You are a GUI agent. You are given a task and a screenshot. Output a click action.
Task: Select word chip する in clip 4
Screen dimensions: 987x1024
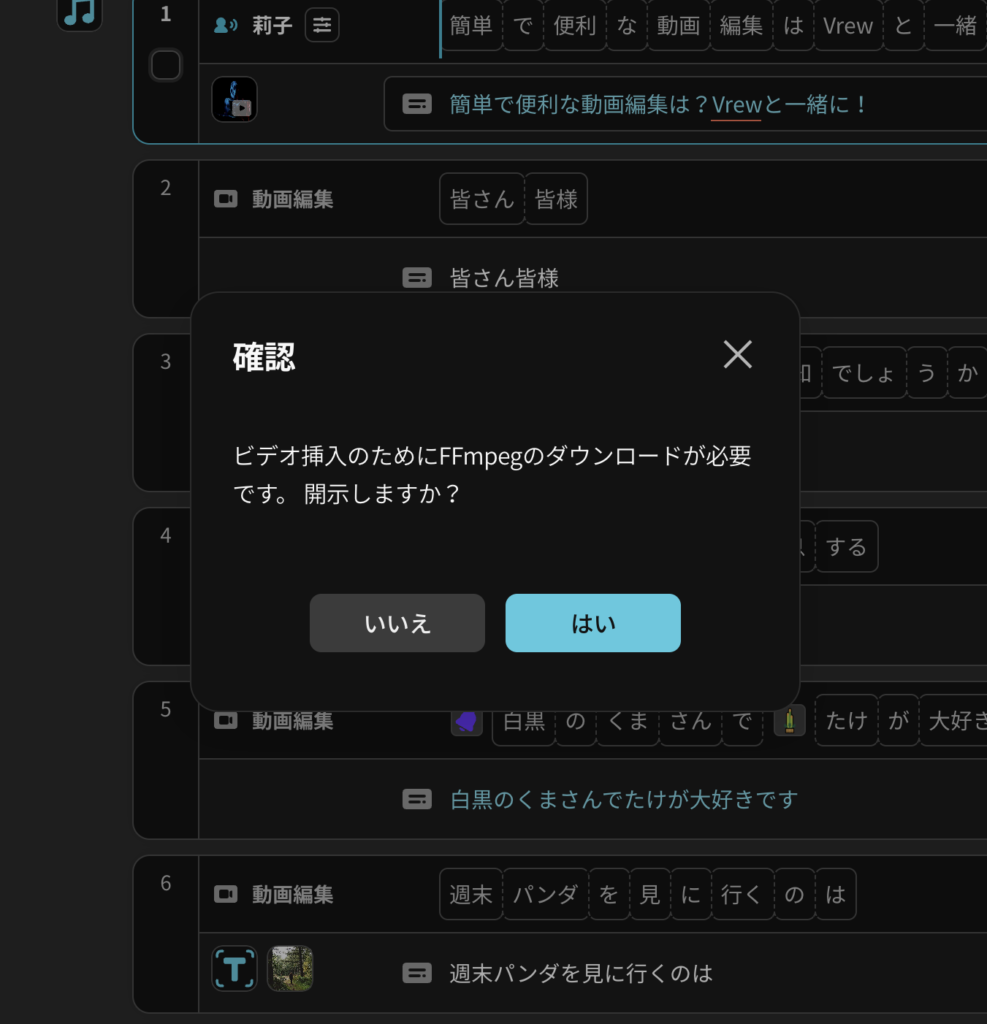click(x=847, y=546)
